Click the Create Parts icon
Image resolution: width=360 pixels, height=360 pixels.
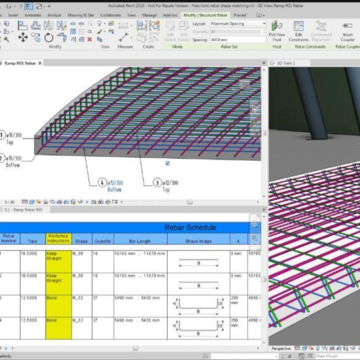click(142, 37)
